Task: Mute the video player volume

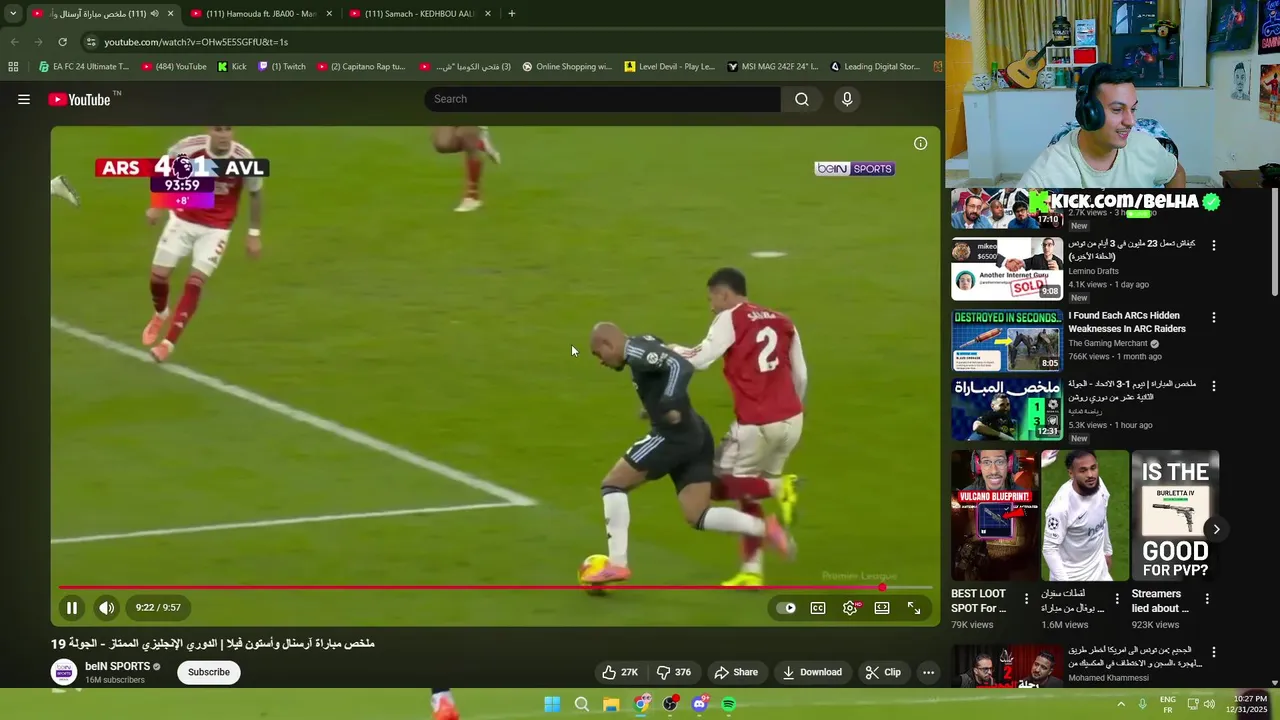Action: tap(106, 607)
